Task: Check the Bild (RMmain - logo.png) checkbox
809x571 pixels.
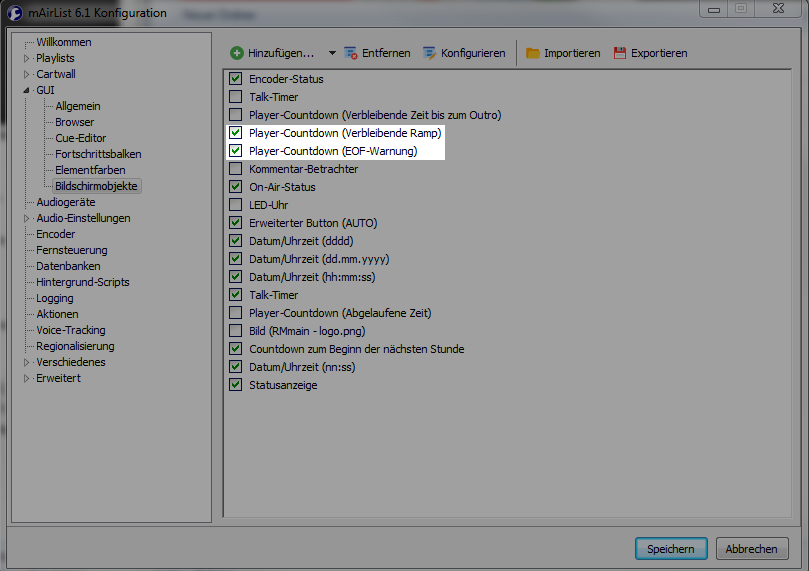Action: 236,331
